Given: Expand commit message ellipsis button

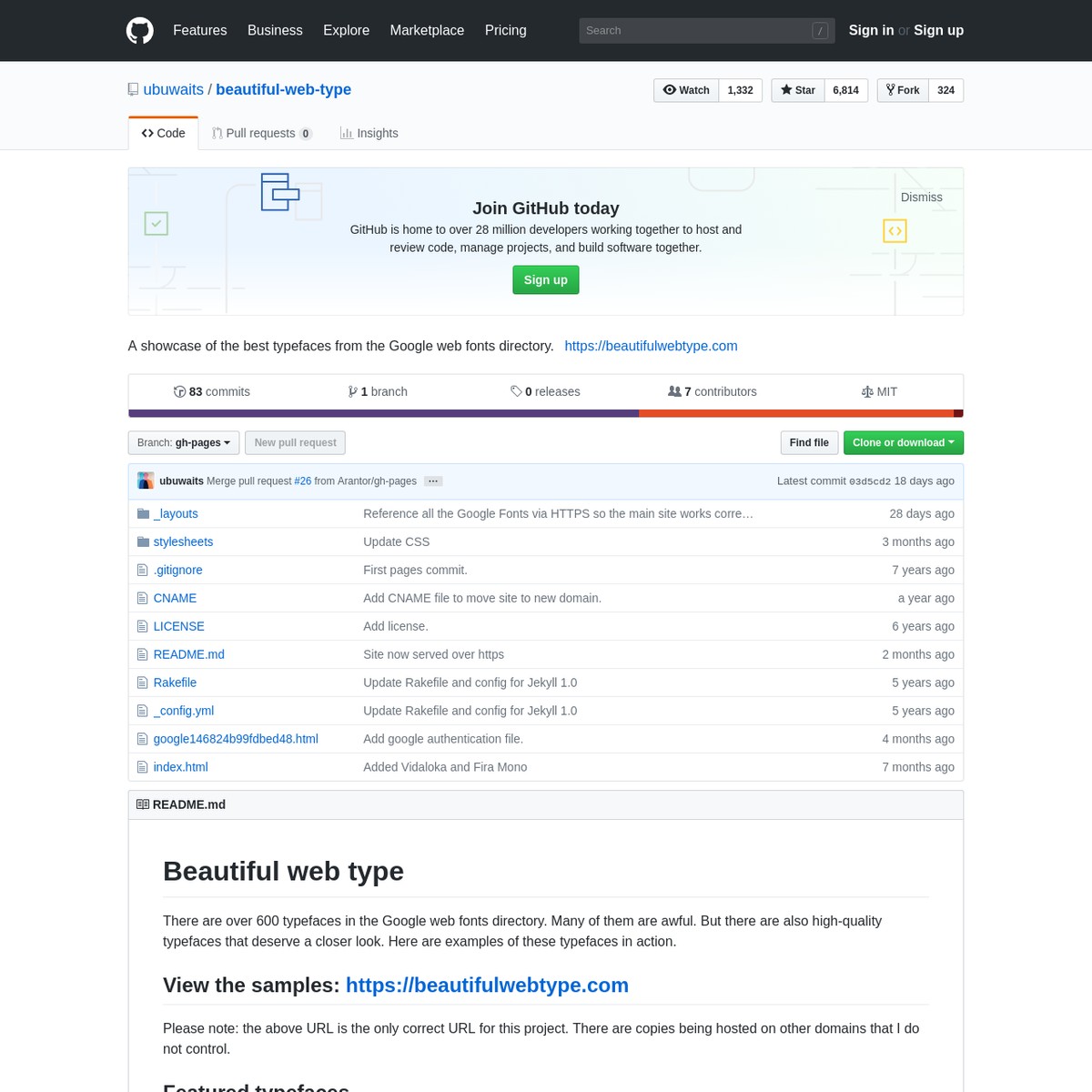Looking at the screenshot, I should coord(433,481).
